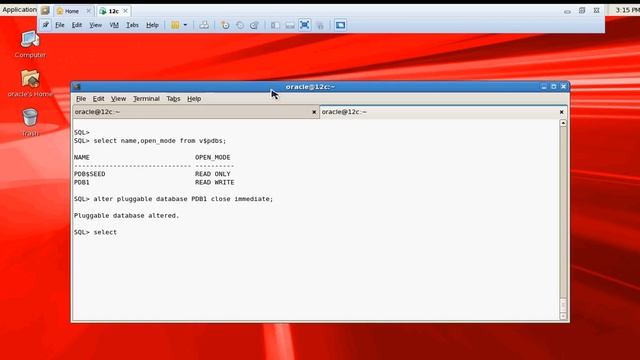
Task: Select the second oracle@12c terminal tab
Action: tap(443, 111)
